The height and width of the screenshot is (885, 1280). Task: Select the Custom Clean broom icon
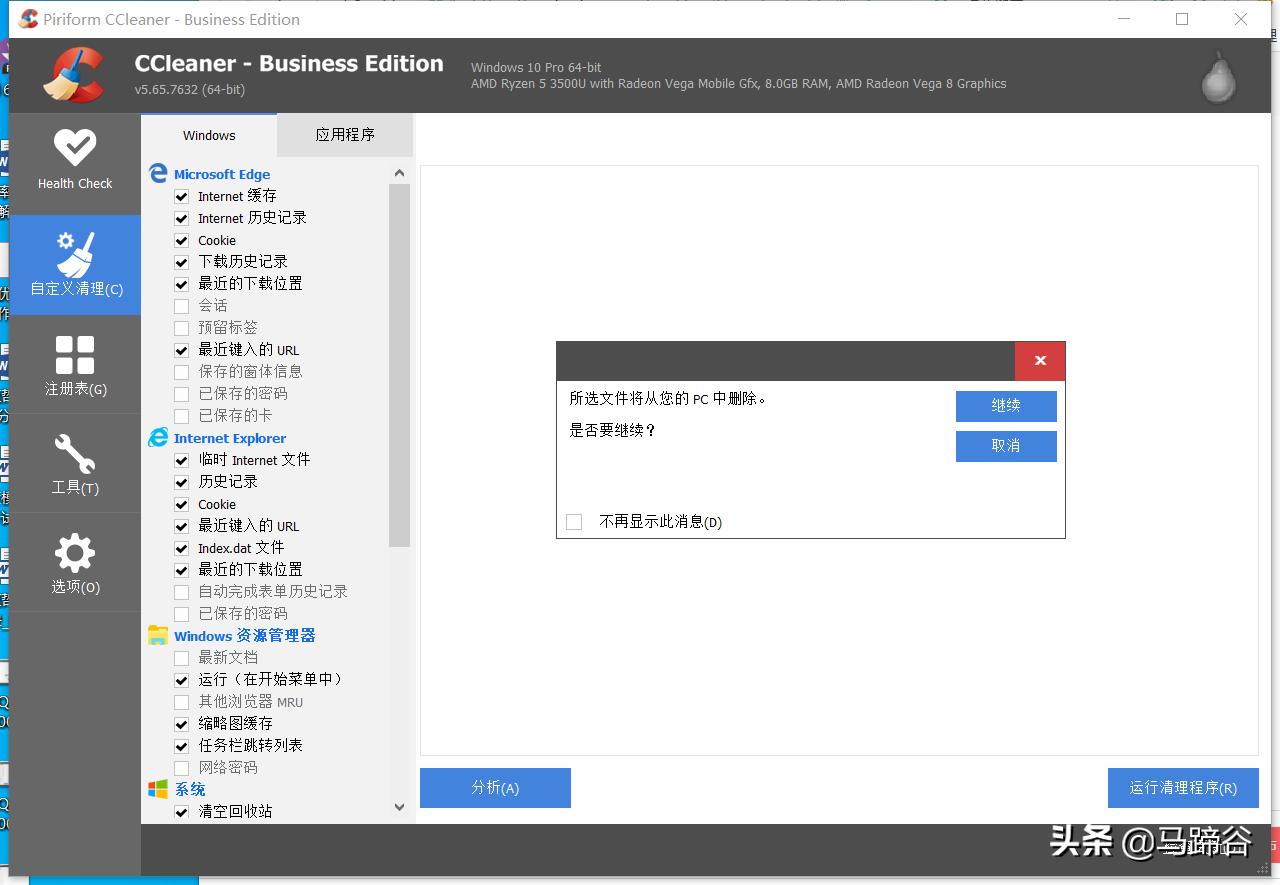point(75,255)
